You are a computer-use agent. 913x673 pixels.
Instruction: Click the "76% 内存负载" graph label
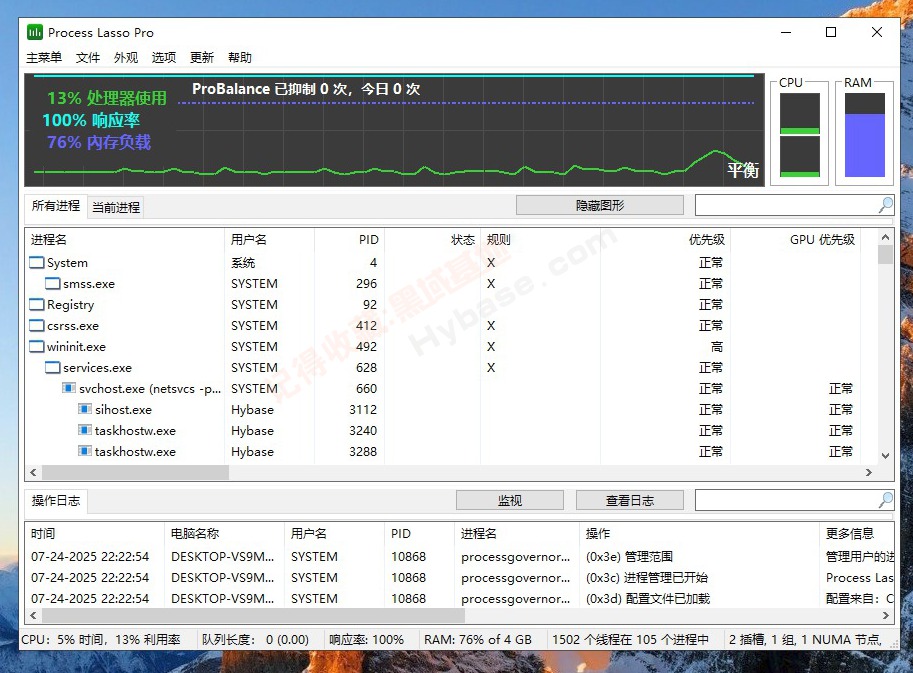tap(98, 142)
